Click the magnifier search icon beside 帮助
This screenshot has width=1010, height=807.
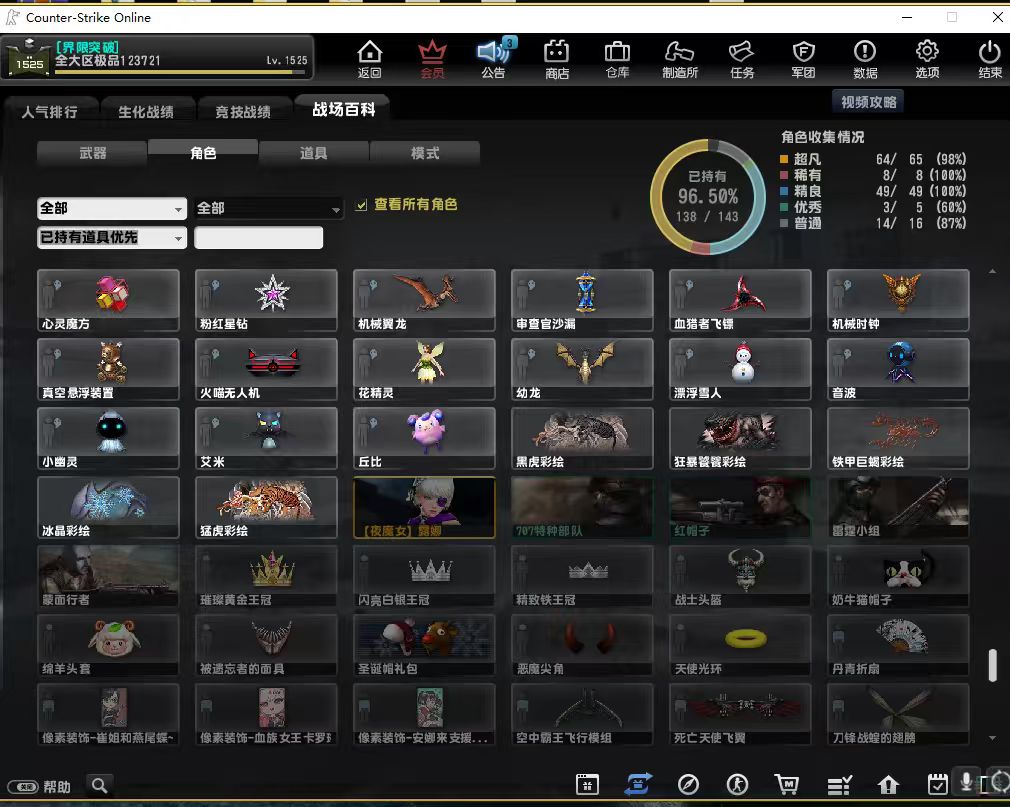point(99,785)
